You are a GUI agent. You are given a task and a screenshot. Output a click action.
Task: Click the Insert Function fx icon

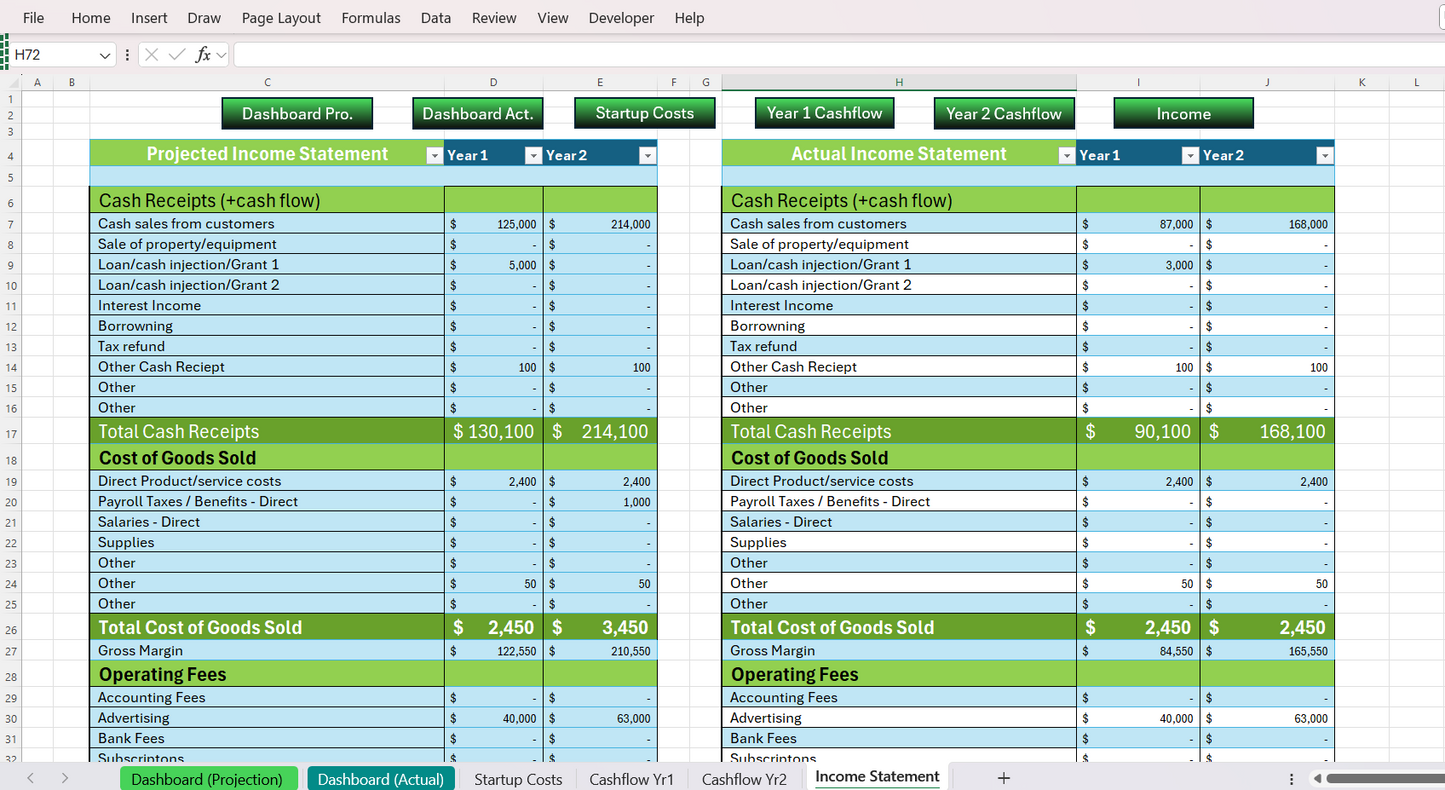click(x=203, y=55)
